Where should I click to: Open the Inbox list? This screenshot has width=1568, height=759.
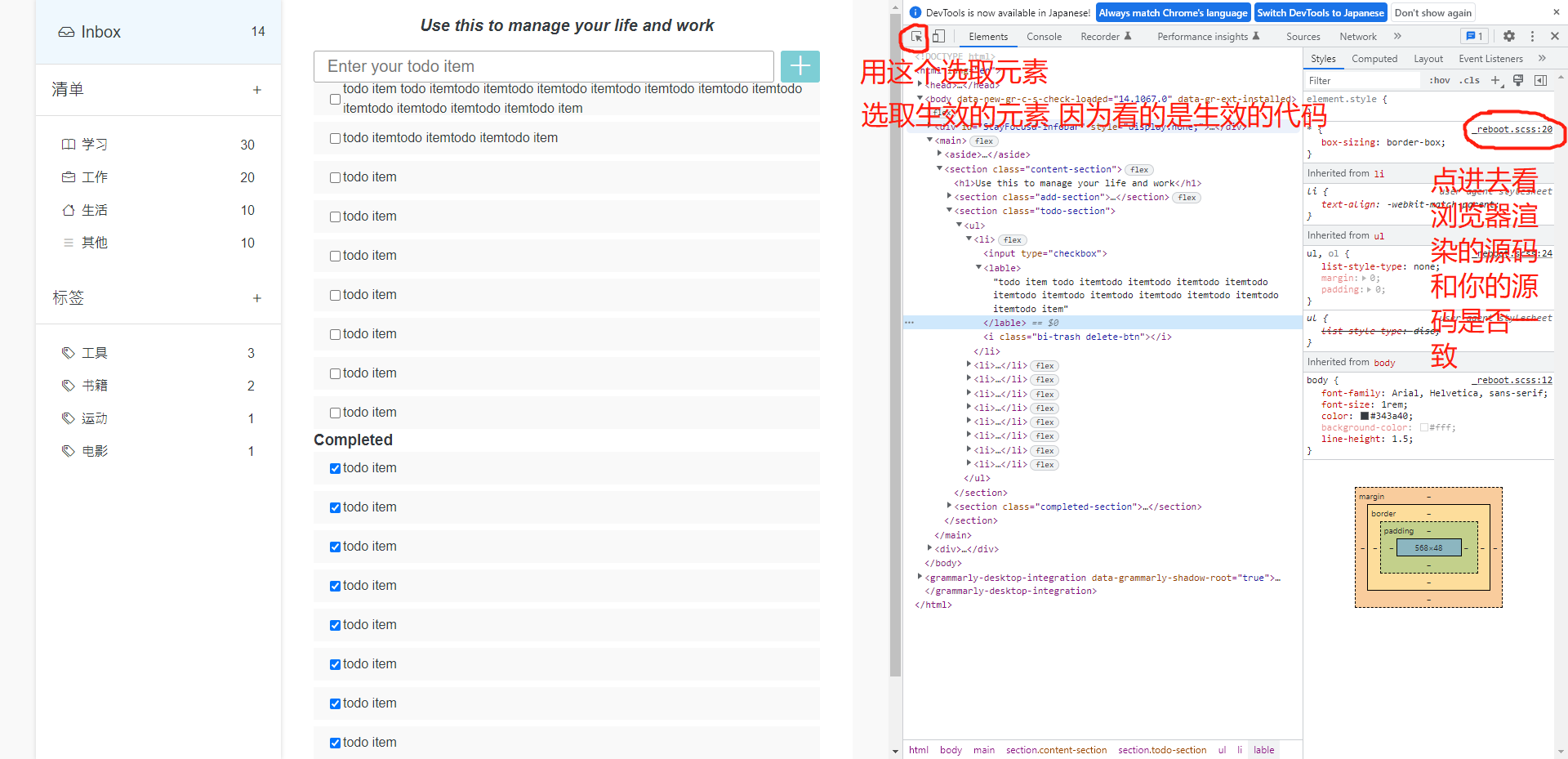point(158,32)
